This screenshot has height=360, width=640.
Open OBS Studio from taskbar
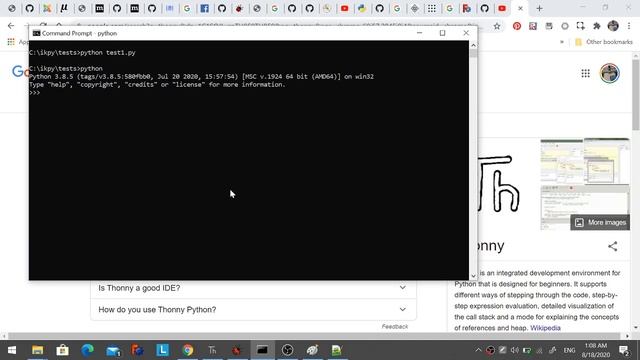[x=287, y=350]
